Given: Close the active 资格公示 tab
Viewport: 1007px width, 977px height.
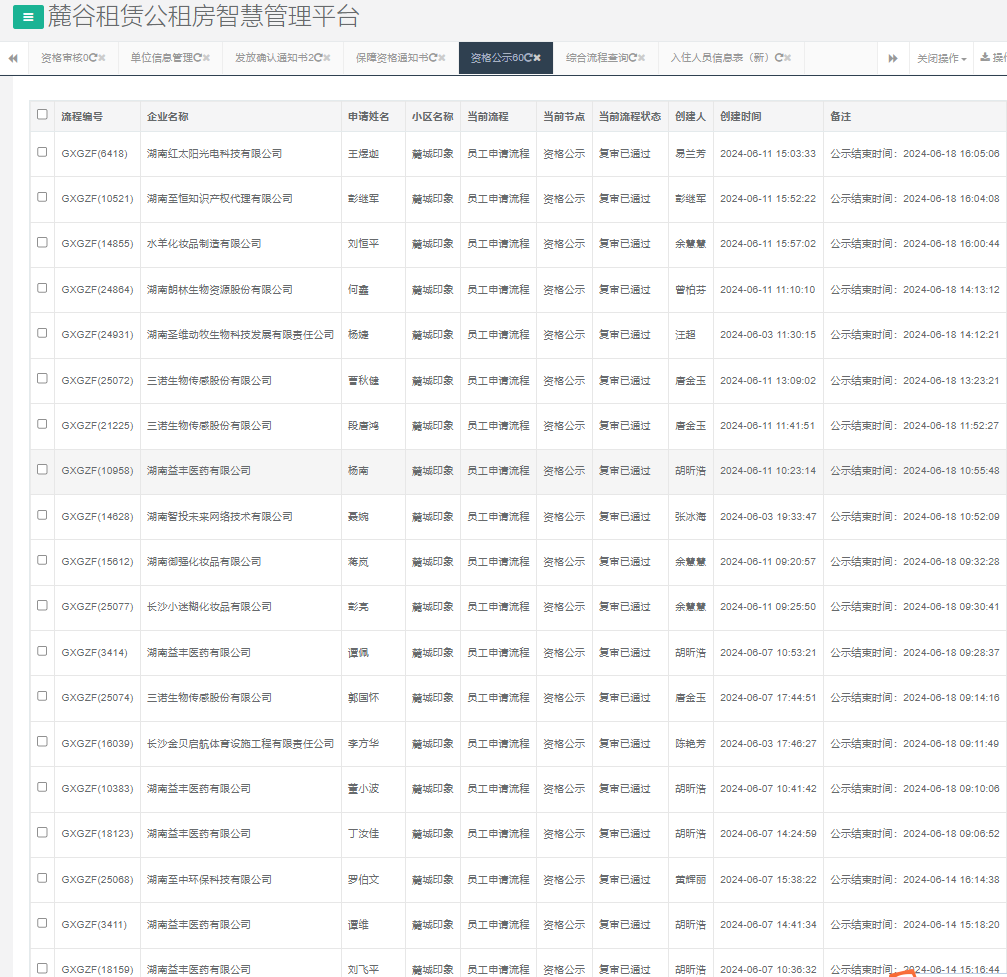Looking at the screenshot, I should point(537,58).
